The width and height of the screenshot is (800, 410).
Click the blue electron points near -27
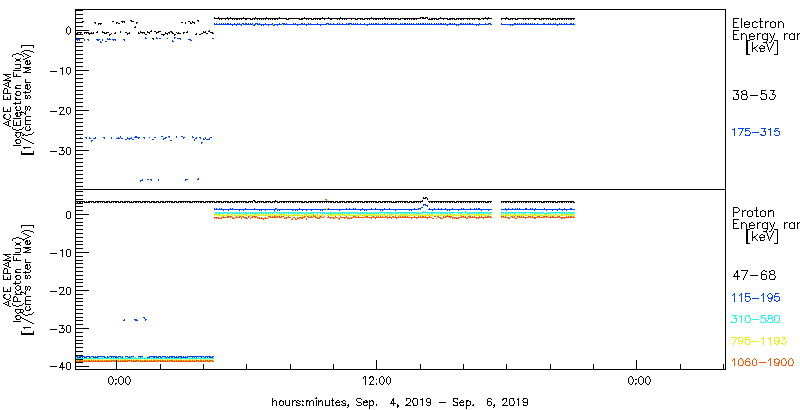coord(148,138)
